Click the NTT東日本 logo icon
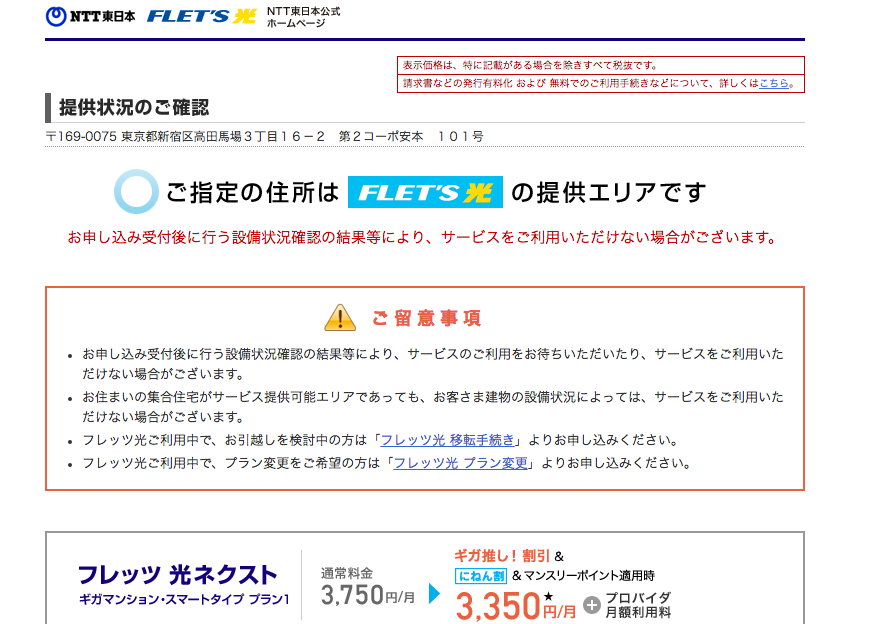 91,16
